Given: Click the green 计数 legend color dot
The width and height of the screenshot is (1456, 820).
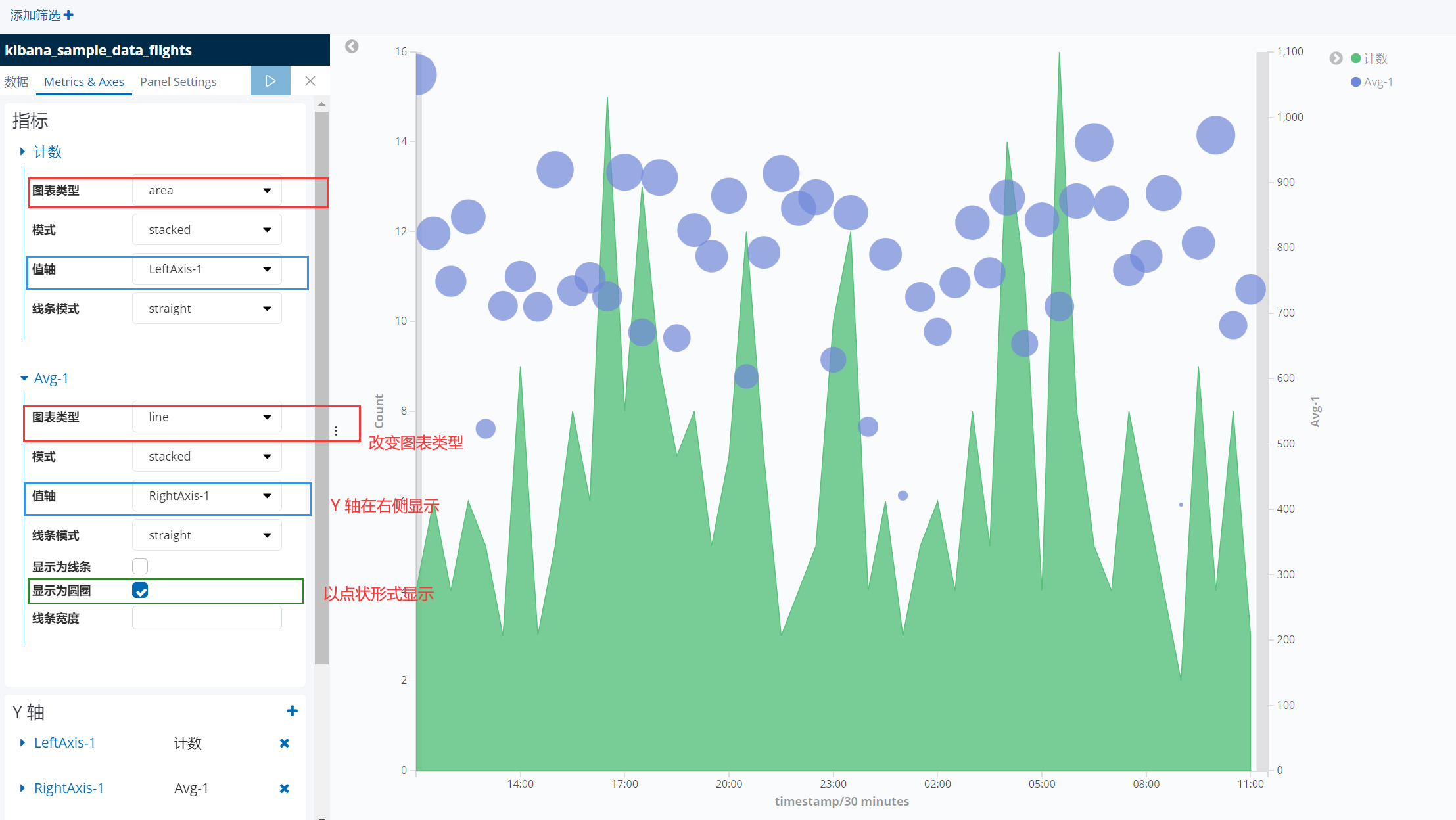Looking at the screenshot, I should click(x=1355, y=58).
